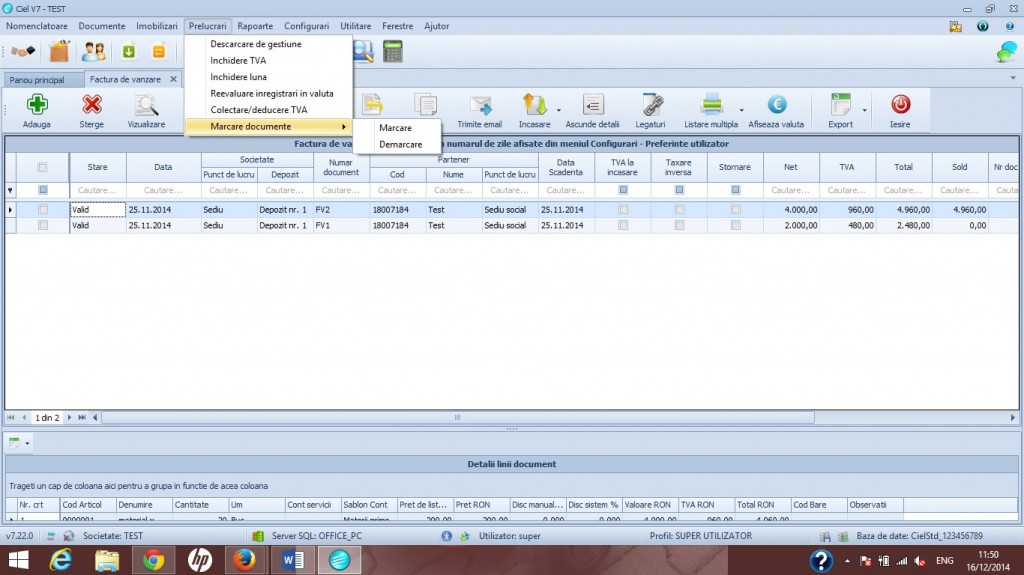The height and width of the screenshot is (575, 1024).
Task: Open the Listare multipla dropdown arrow
Action: click(741, 110)
